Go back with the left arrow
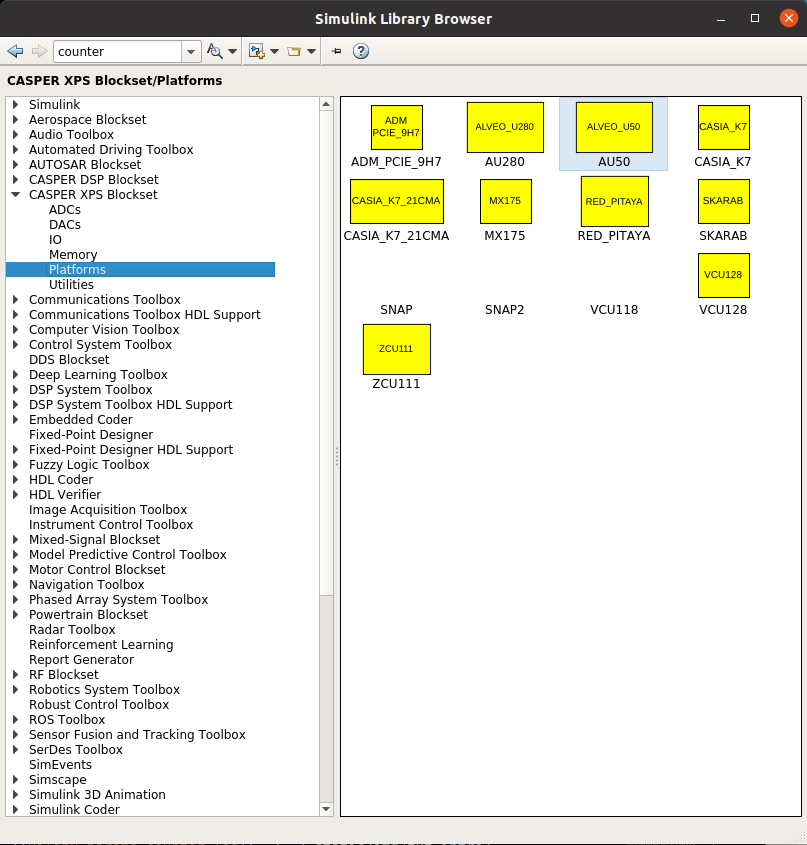The height and width of the screenshot is (845, 807). coord(15,51)
